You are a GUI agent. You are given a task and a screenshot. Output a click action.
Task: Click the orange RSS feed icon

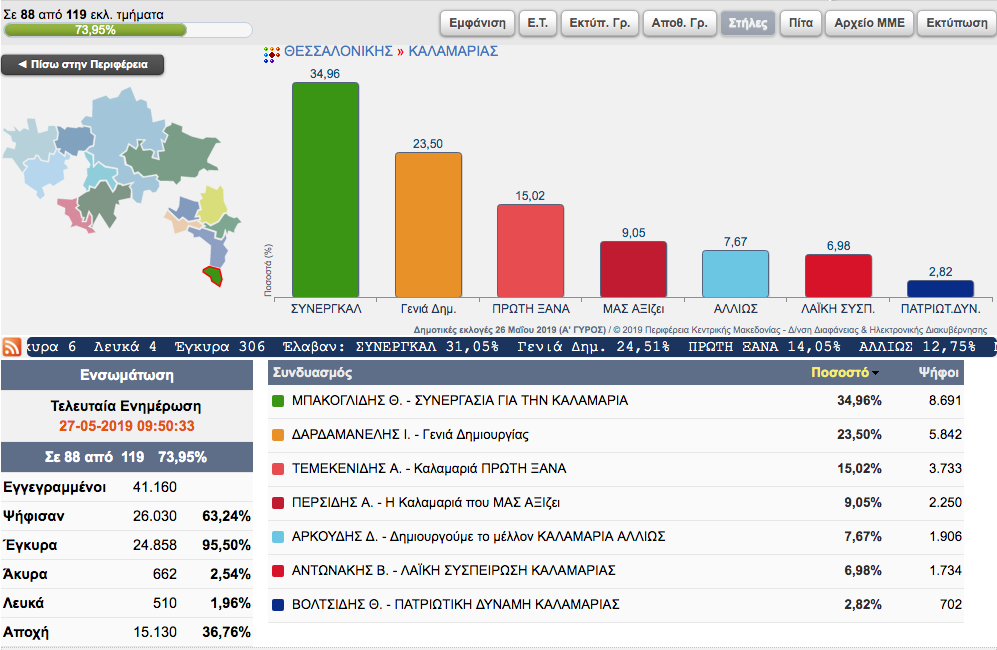tap(13, 347)
